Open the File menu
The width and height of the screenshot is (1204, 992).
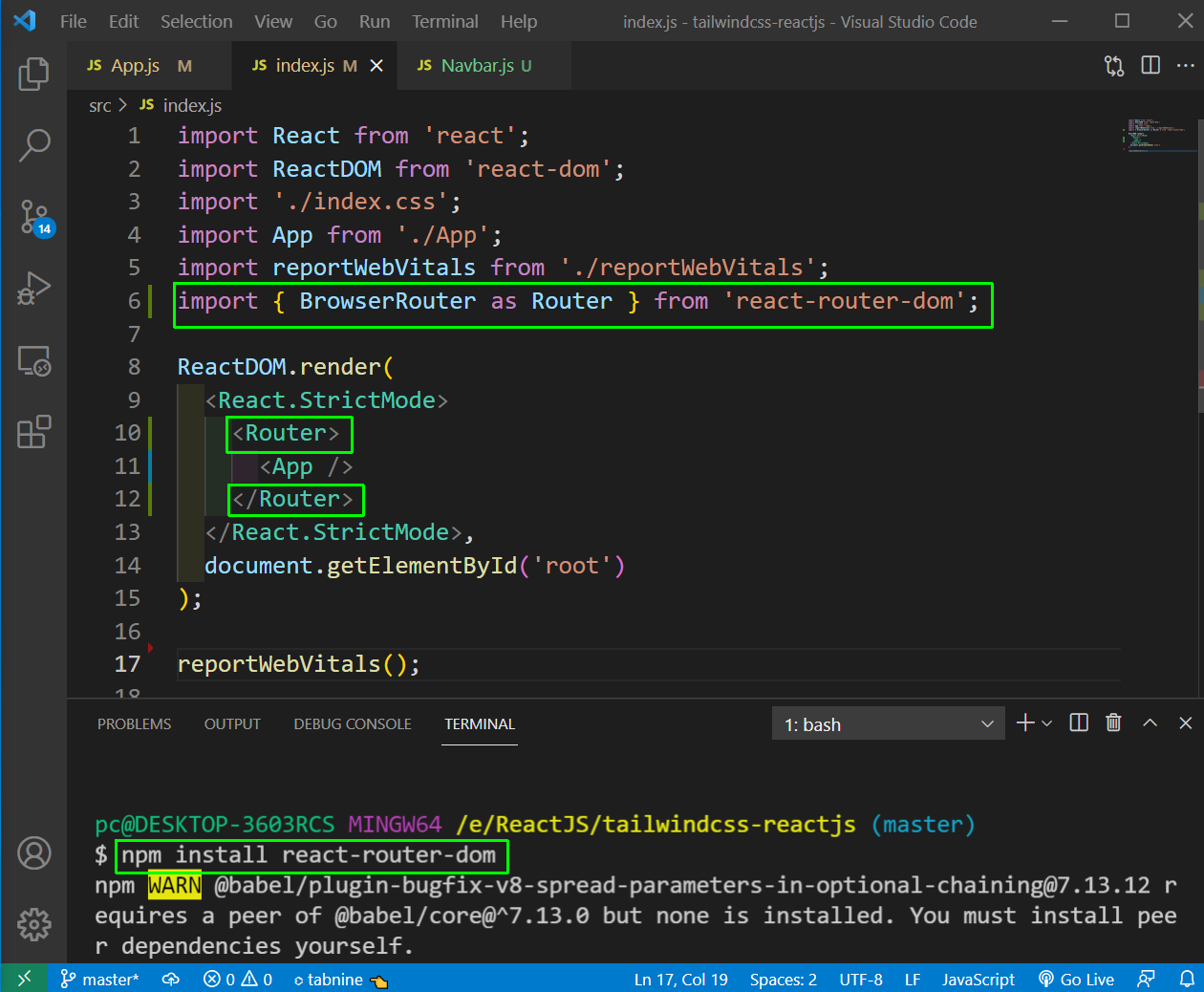[74, 21]
